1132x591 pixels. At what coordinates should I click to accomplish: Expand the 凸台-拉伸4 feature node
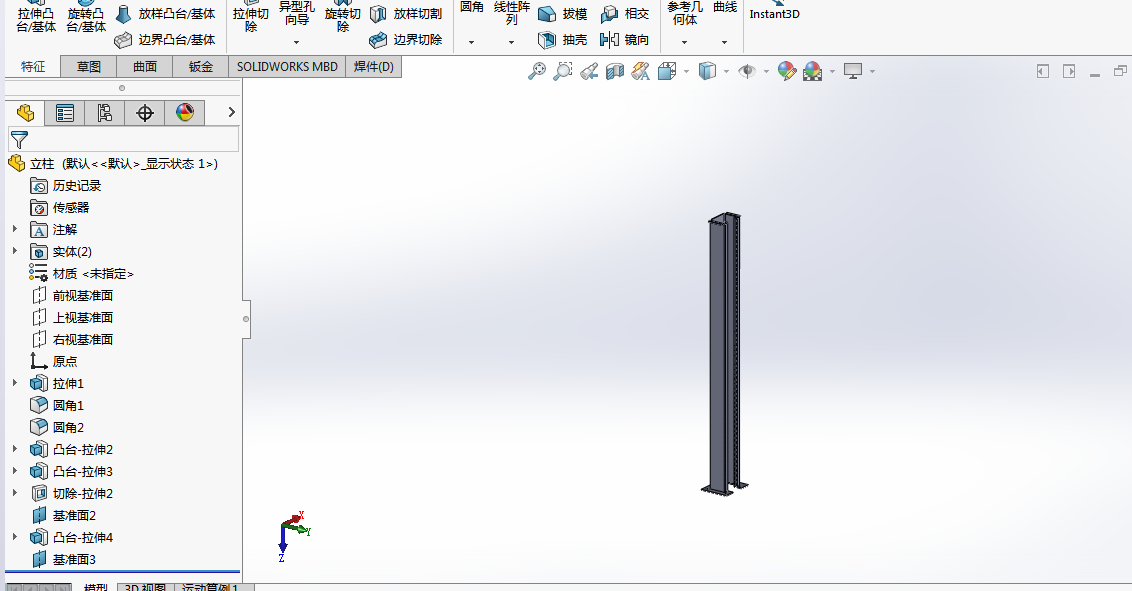pyautogui.click(x=14, y=537)
